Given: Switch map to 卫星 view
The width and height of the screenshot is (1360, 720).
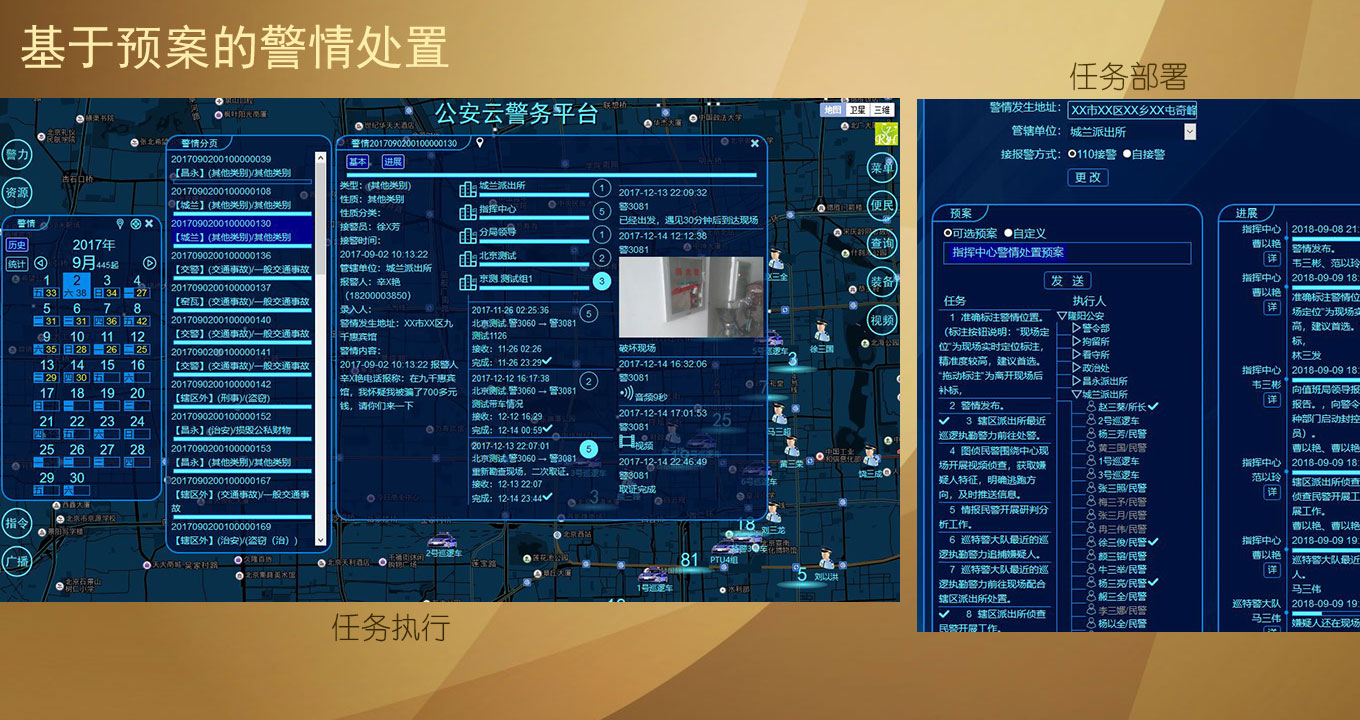Looking at the screenshot, I should [857, 110].
